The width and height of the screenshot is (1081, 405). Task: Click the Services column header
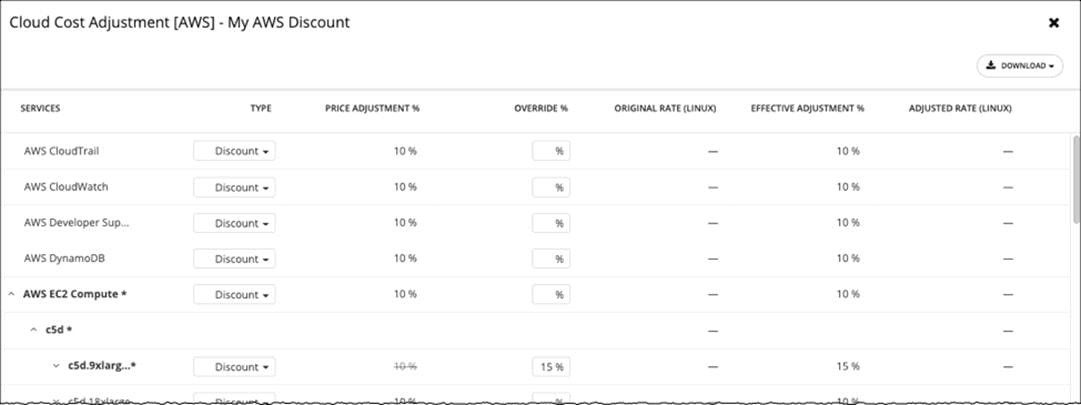pyautogui.click(x=41, y=108)
